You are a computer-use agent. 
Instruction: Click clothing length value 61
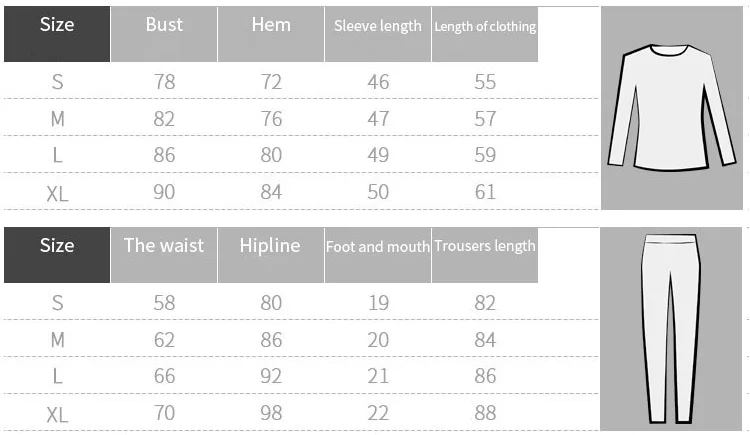coord(485,192)
